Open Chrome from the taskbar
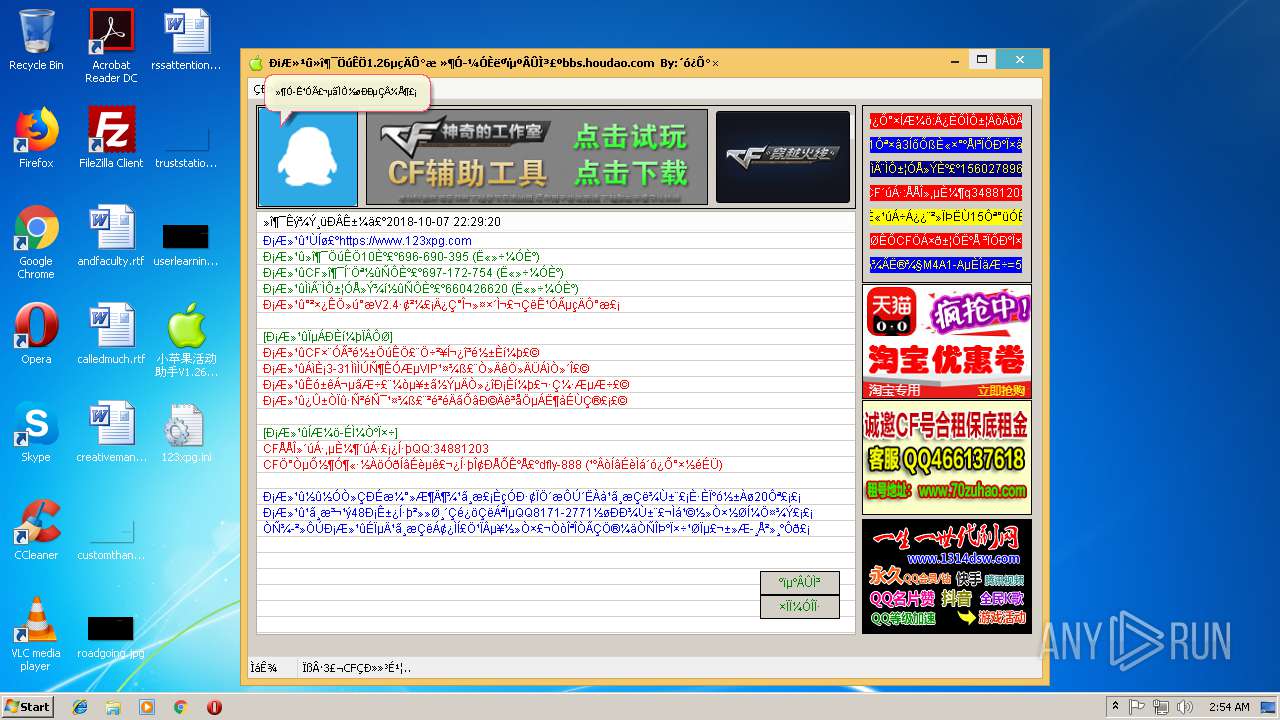 180,707
